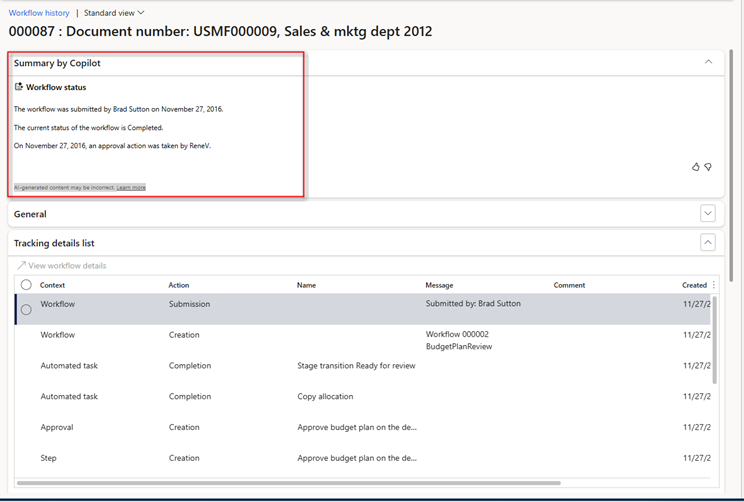Image resolution: width=744 pixels, height=502 pixels.
Task: Sort by the Action column header
Action: [179, 285]
